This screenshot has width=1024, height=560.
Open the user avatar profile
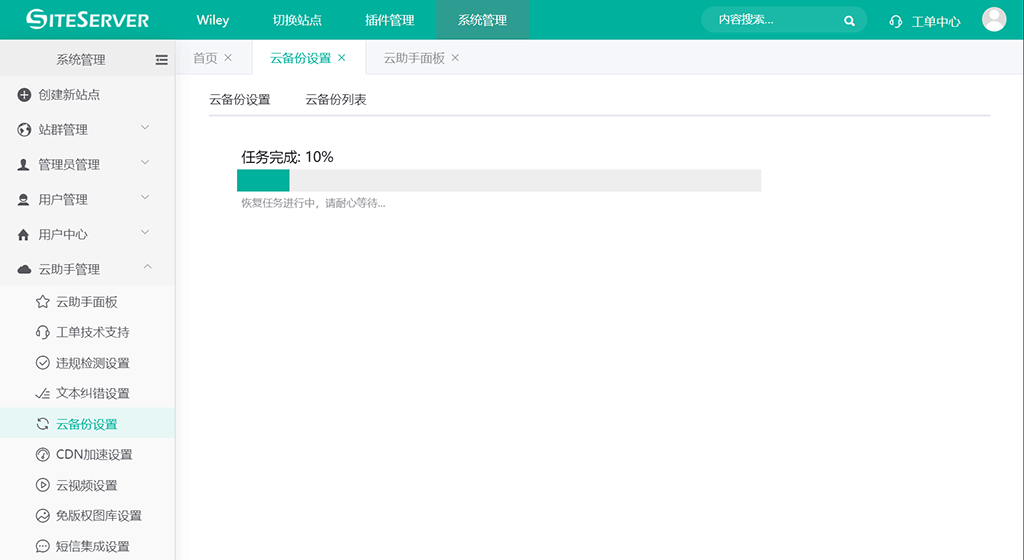(993, 19)
